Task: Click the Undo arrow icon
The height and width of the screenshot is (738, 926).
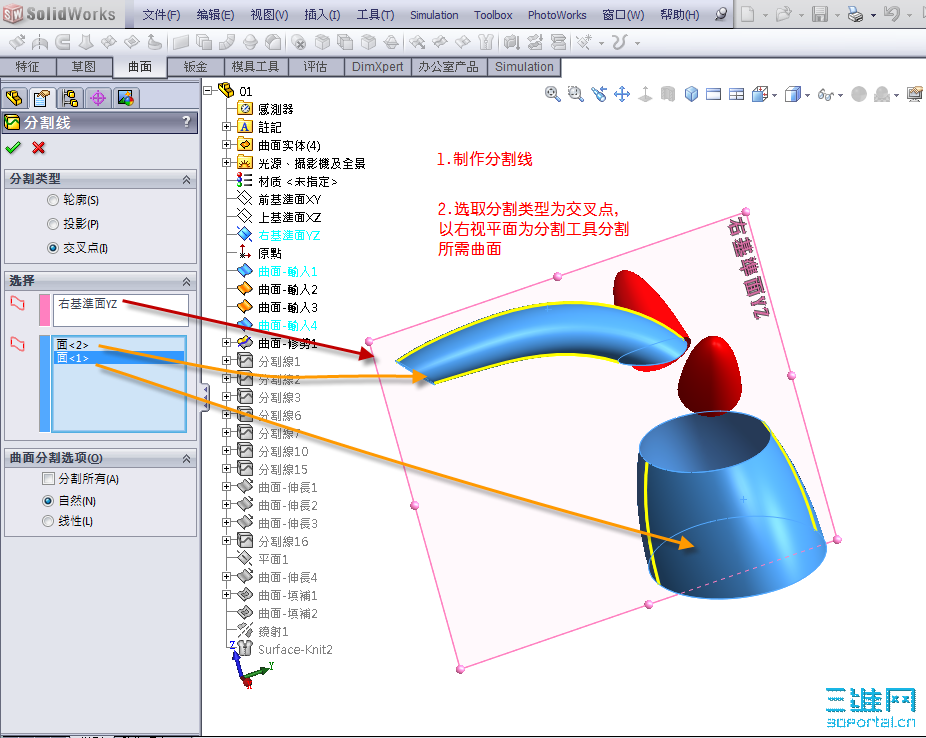Action: tap(892, 14)
